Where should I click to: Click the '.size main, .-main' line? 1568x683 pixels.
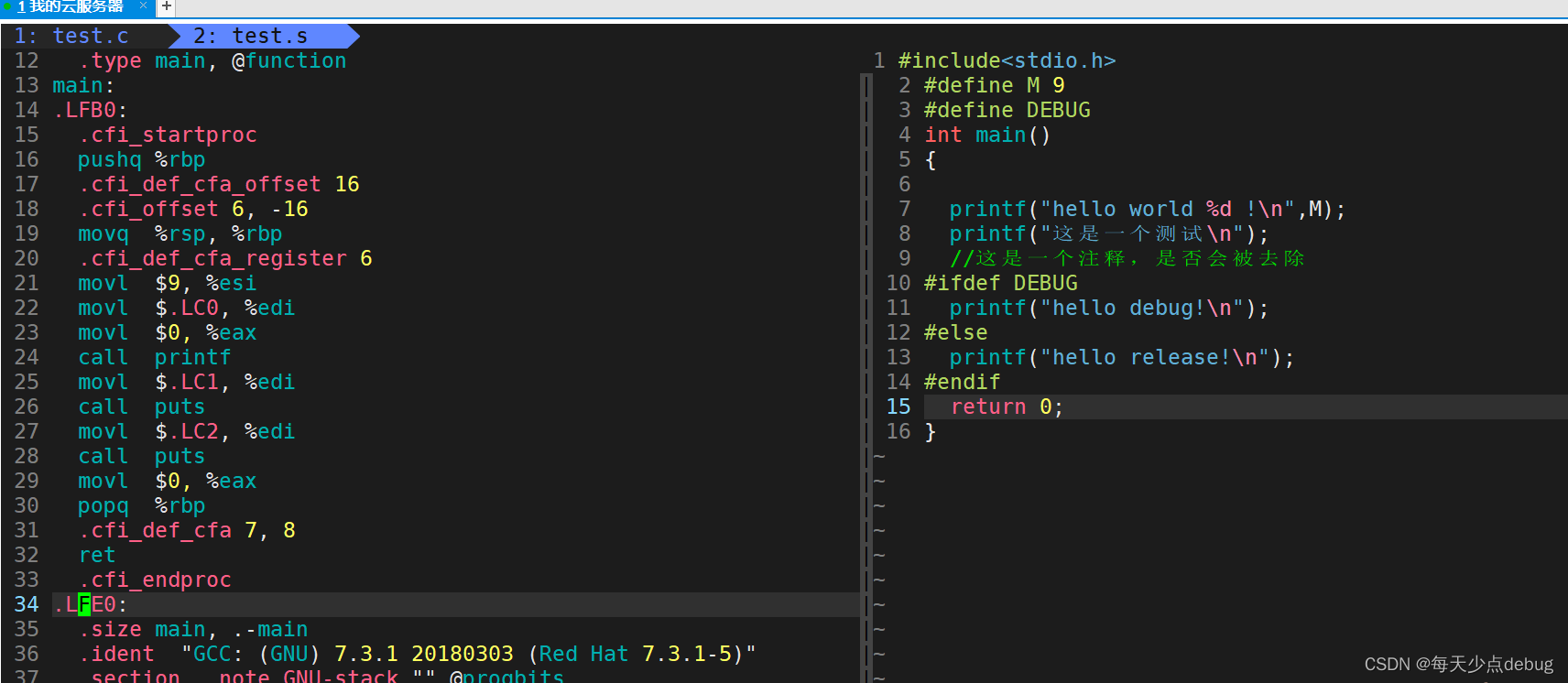193,629
